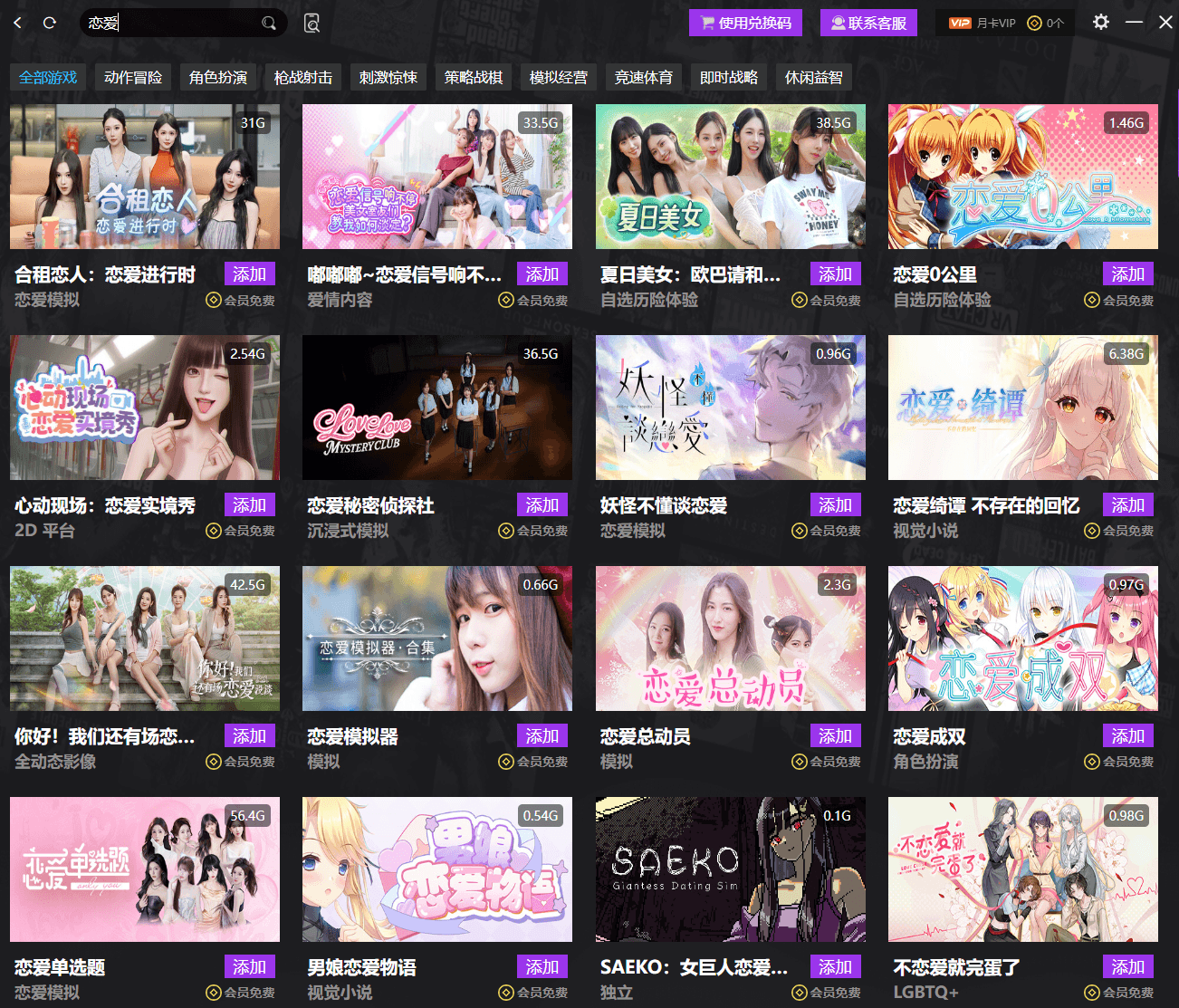
Task: Add 合租恋人:恋爱进行时 to library
Action: tap(249, 274)
